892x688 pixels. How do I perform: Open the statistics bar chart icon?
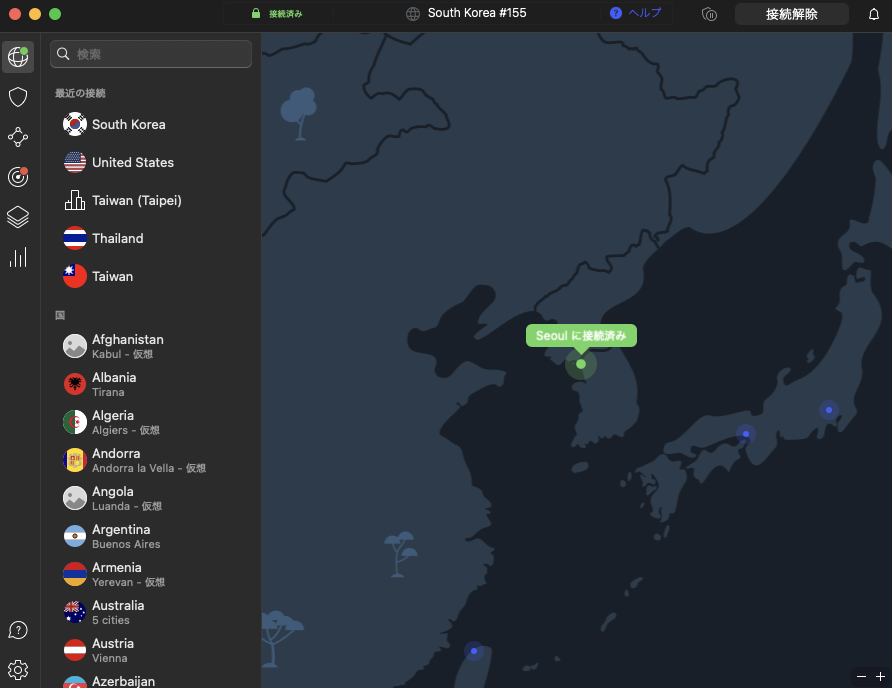coord(18,257)
